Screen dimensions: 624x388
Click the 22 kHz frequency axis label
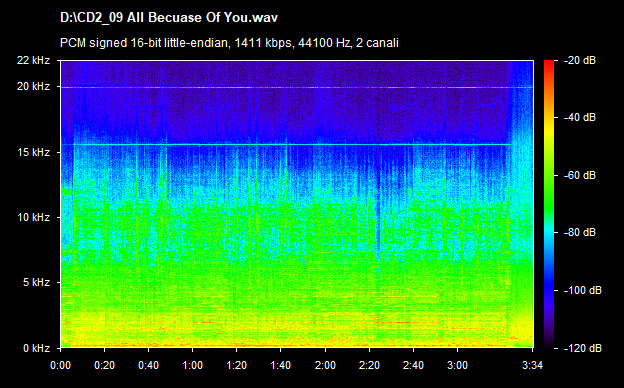pyautogui.click(x=33, y=60)
